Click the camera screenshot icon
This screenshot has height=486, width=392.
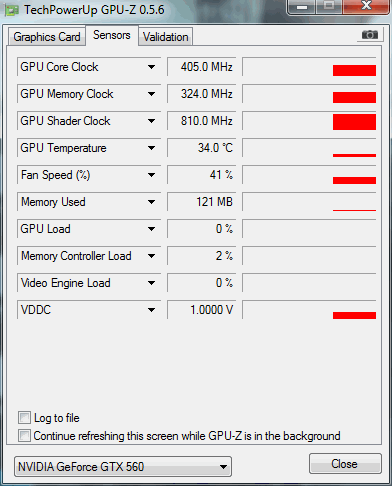pyautogui.click(x=370, y=35)
